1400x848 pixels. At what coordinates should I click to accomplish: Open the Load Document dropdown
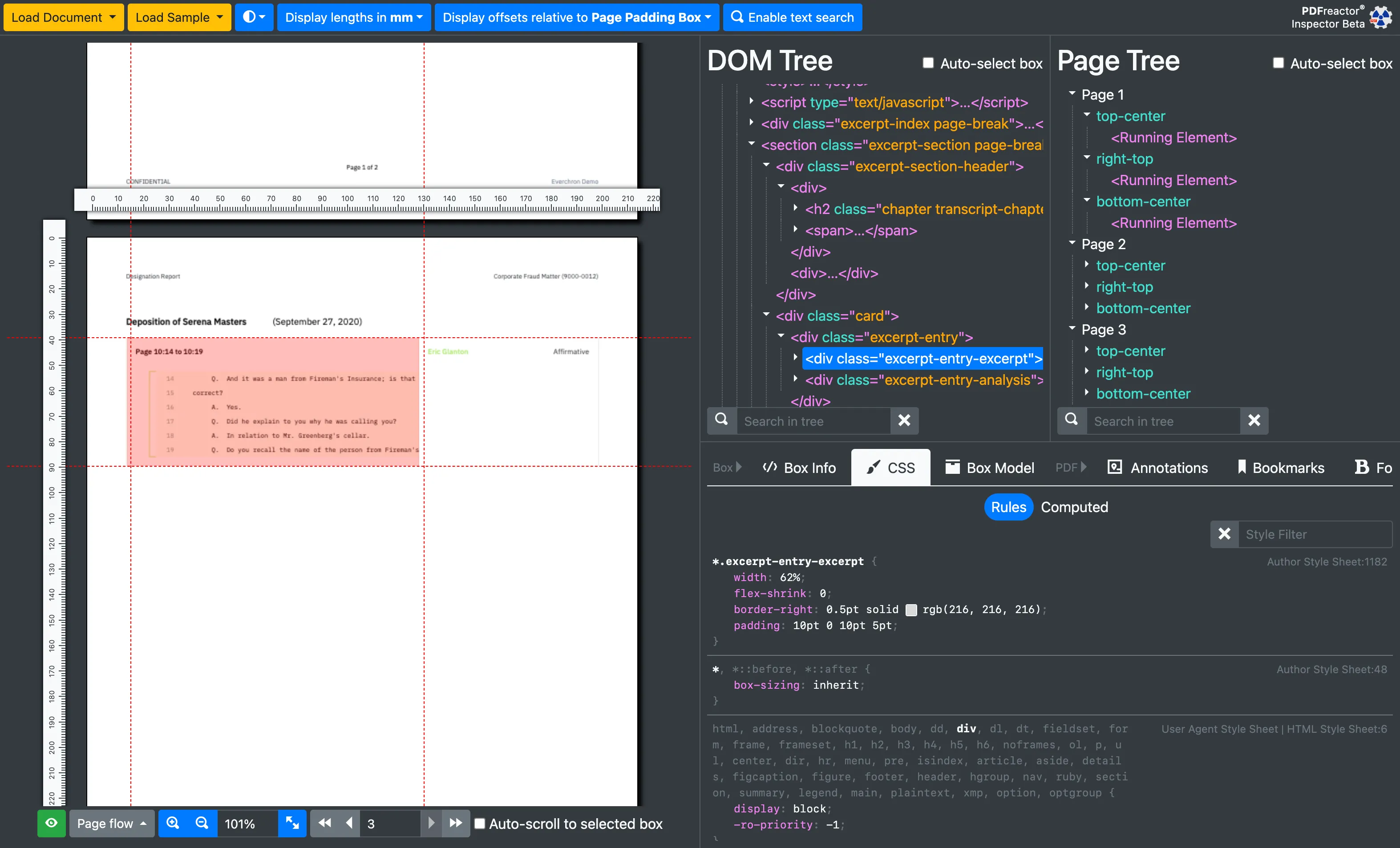tap(64, 17)
